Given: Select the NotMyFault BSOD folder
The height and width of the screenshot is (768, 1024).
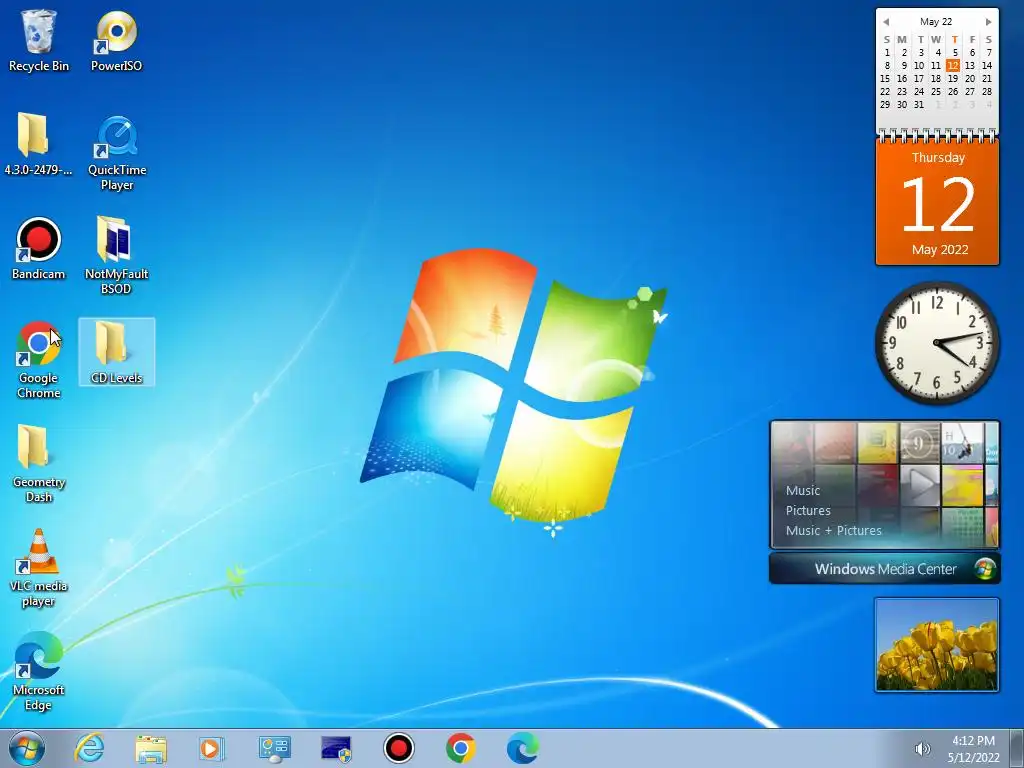Looking at the screenshot, I should coord(116,255).
